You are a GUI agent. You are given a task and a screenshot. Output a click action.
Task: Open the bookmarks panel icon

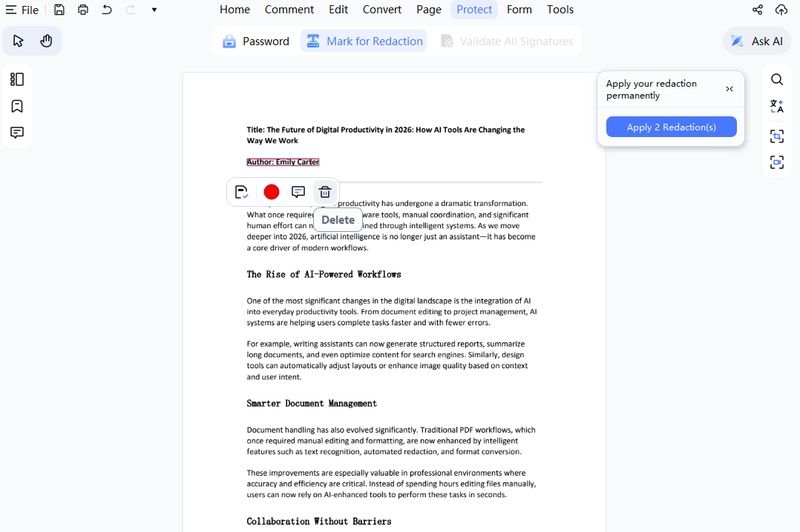pyautogui.click(x=17, y=106)
